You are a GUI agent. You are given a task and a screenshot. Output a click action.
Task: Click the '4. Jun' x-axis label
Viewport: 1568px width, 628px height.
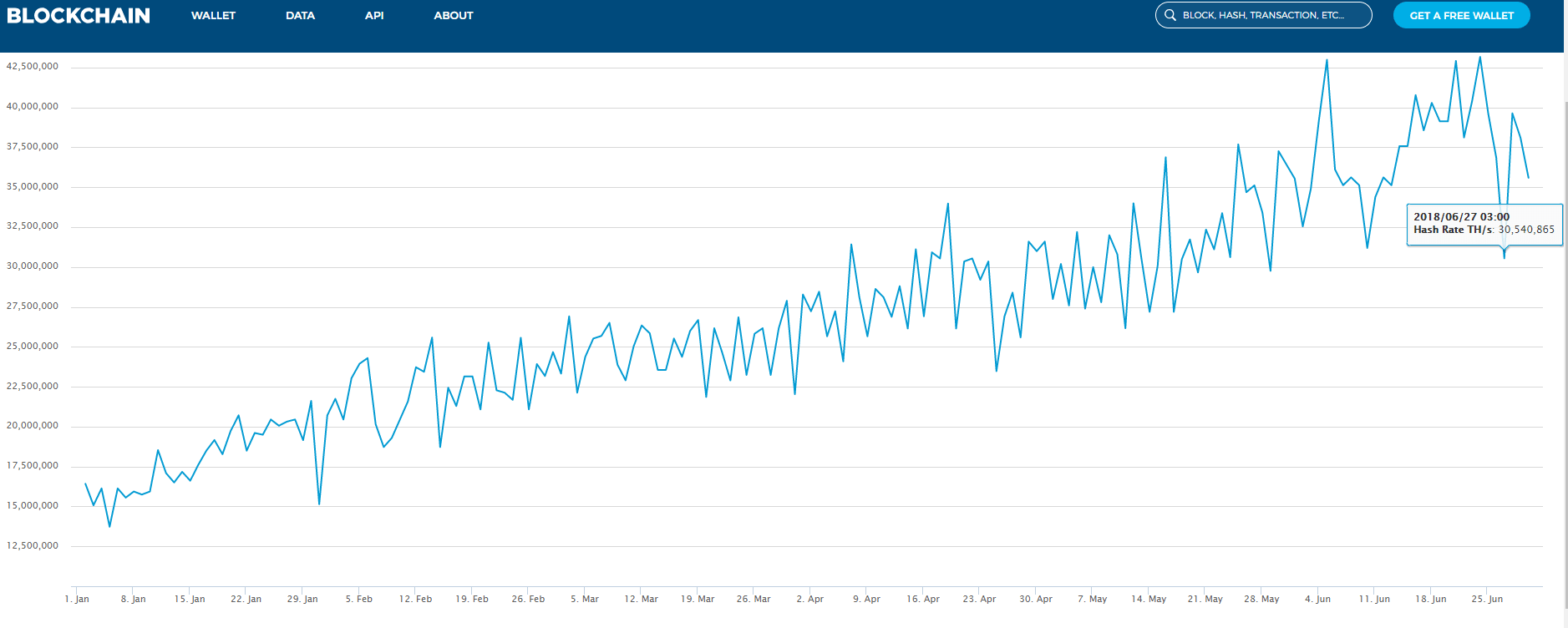[1317, 599]
